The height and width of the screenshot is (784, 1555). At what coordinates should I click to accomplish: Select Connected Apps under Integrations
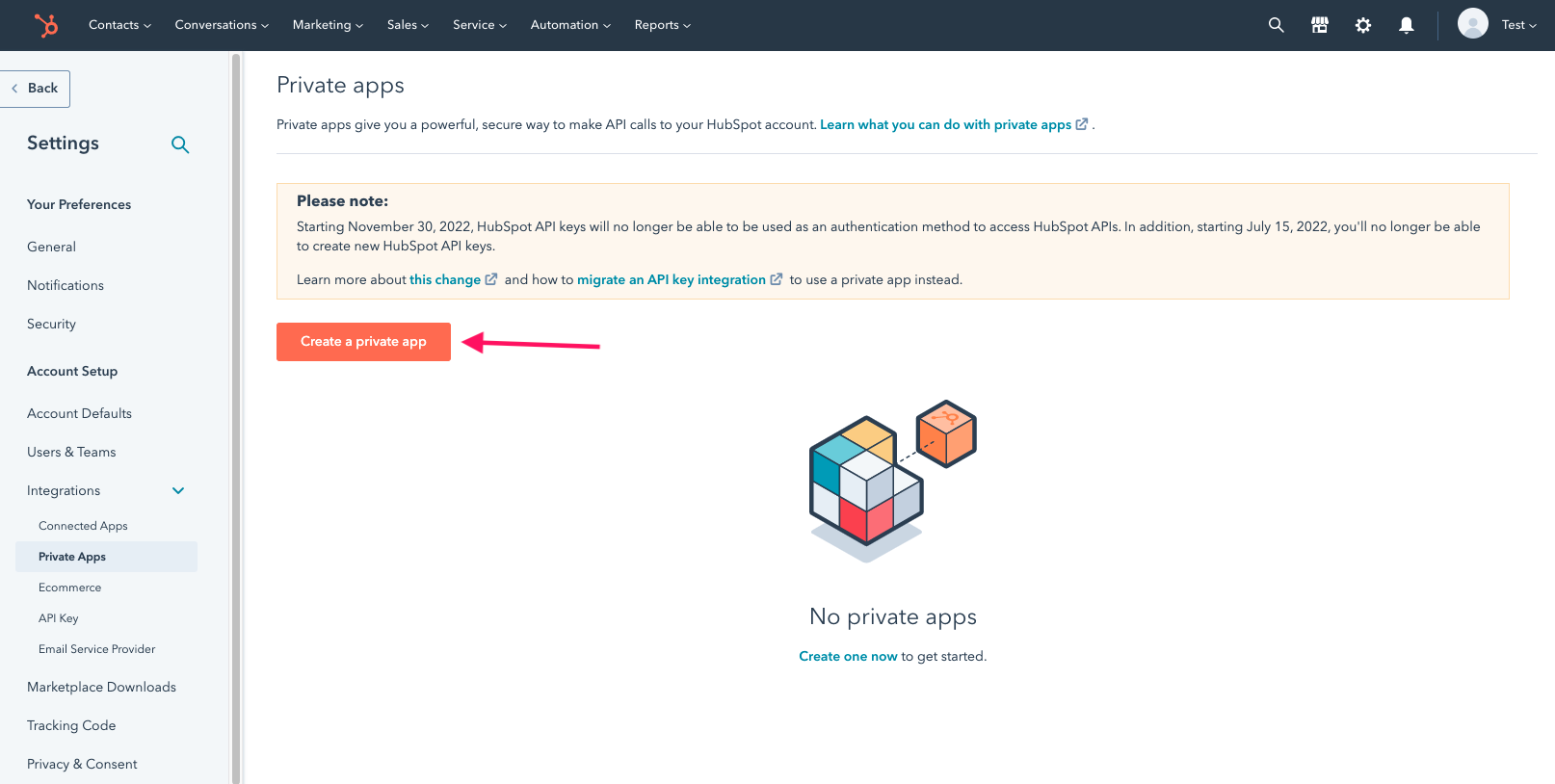tap(83, 526)
